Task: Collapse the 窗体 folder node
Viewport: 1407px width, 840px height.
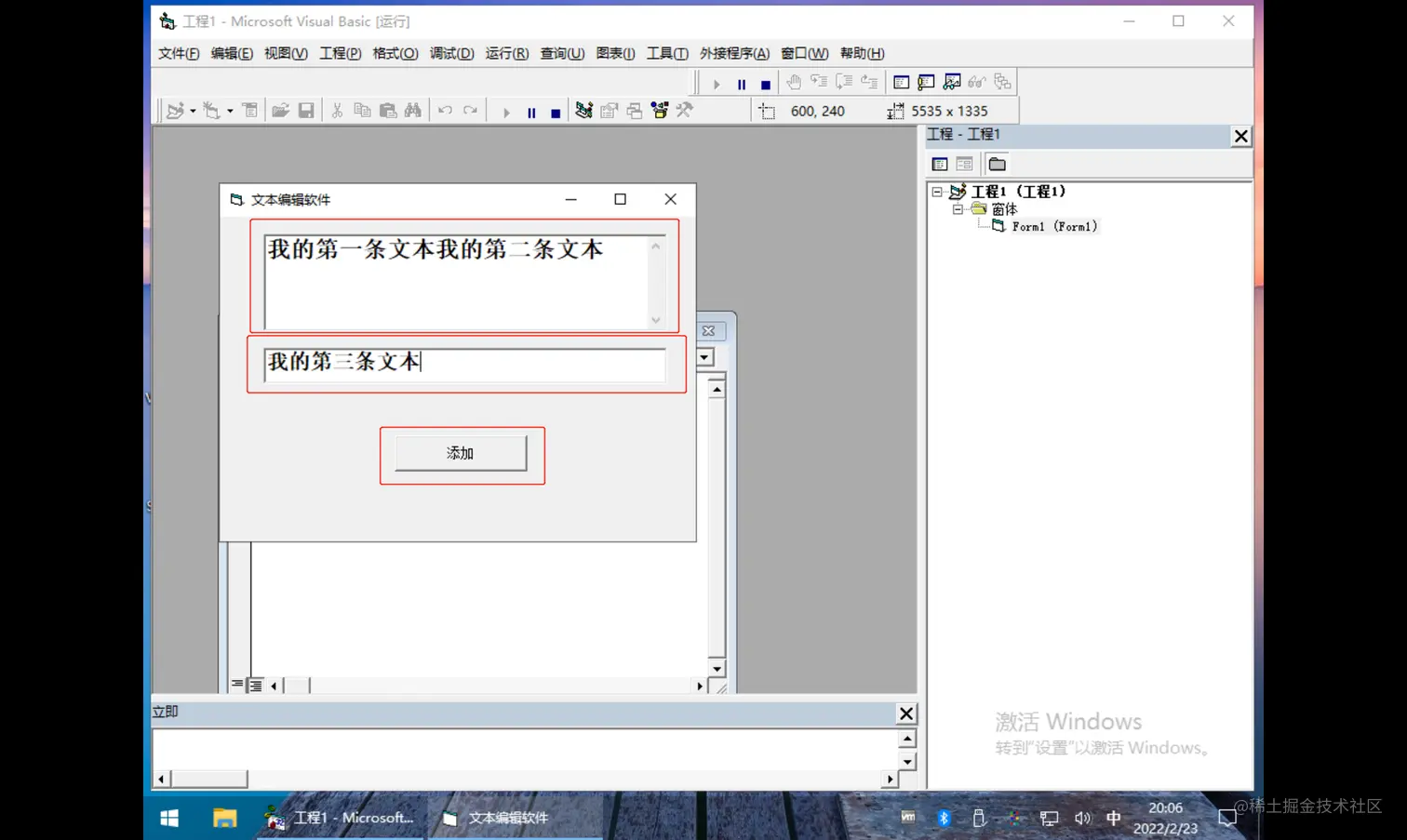Action: click(958, 209)
